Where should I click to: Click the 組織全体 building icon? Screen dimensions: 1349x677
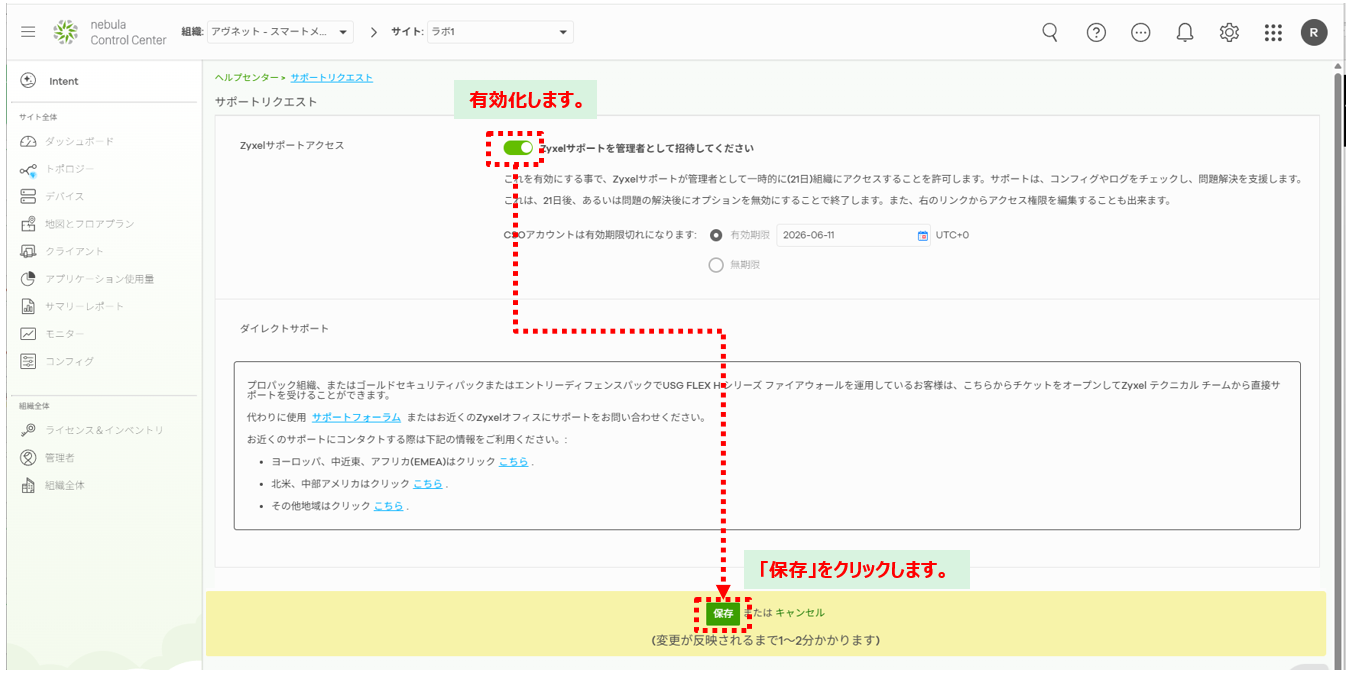pyautogui.click(x=28, y=485)
